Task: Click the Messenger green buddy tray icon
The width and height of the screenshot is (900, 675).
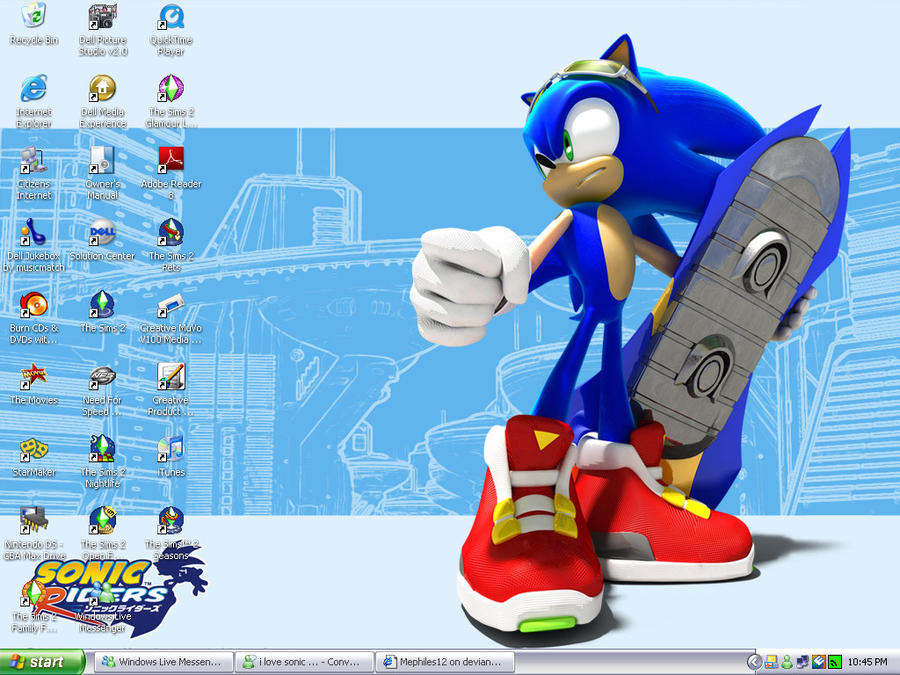Action: coord(787,662)
